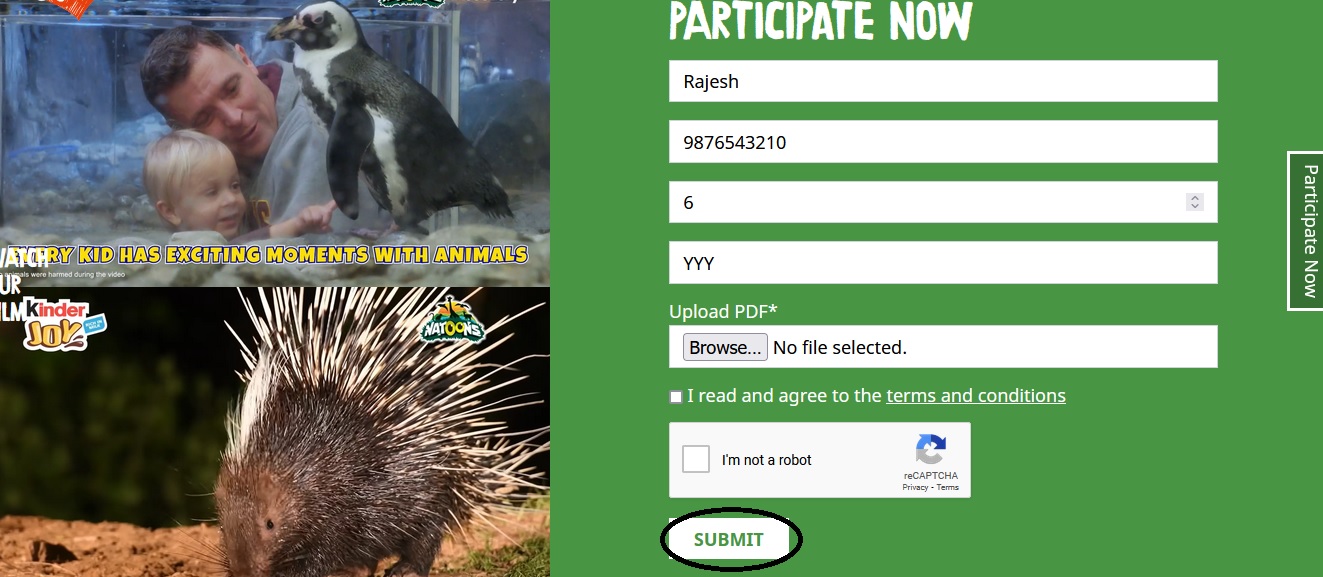
Task: Open the reCAPTCHA Terms link
Action: point(948,488)
